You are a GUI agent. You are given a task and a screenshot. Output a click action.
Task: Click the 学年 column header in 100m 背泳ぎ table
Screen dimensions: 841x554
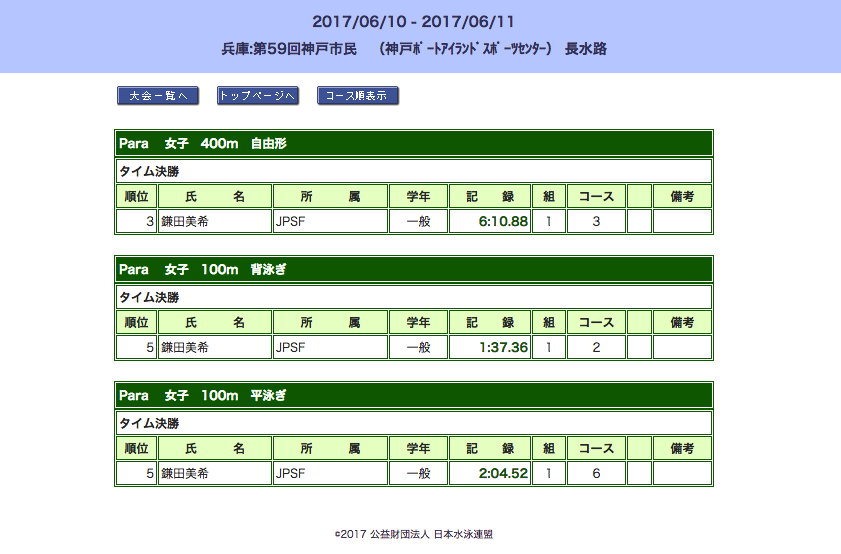point(418,322)
